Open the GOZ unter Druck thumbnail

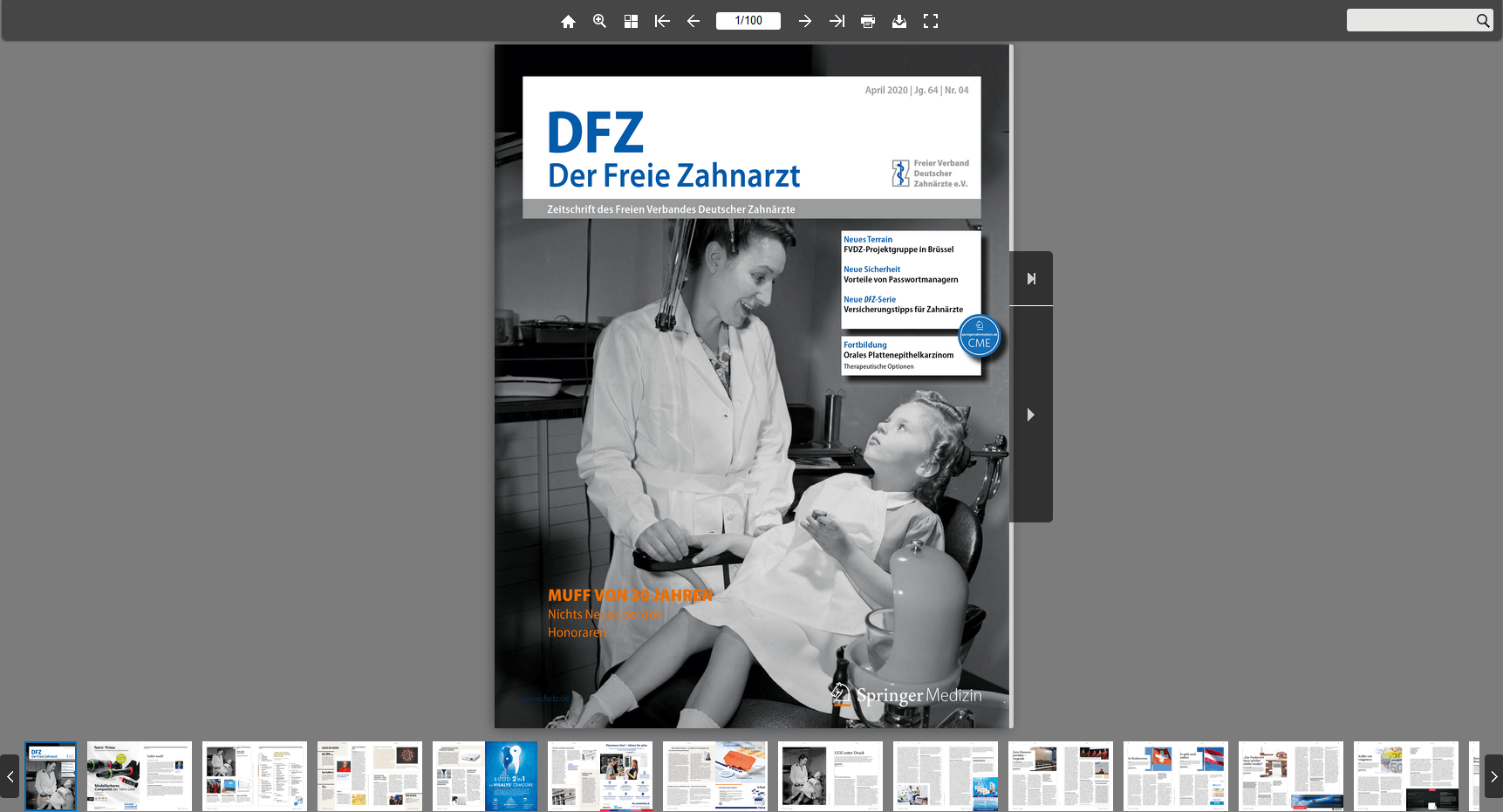point(830,776)
